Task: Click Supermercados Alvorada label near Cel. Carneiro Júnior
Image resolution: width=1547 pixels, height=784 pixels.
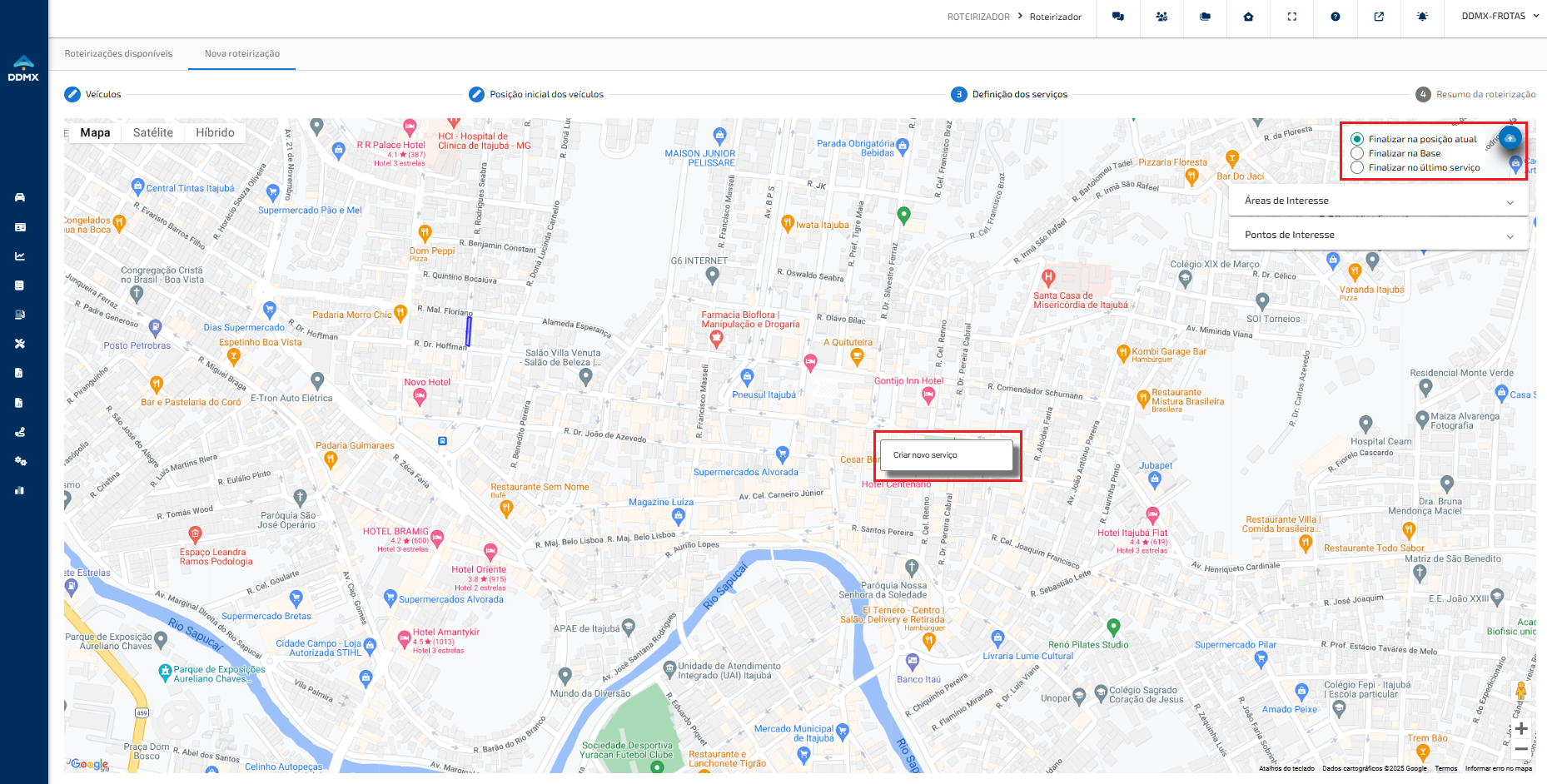Action: point(745,472)
